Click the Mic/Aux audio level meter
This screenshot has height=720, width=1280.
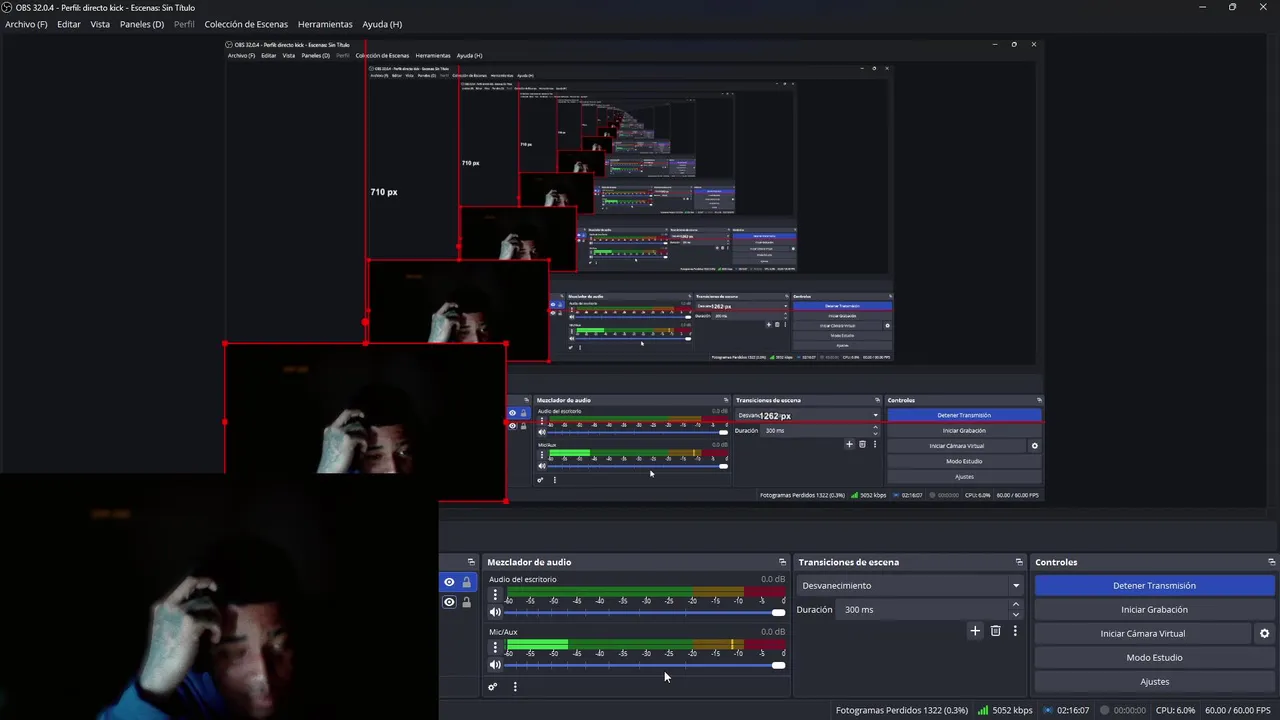pos(645,645)
